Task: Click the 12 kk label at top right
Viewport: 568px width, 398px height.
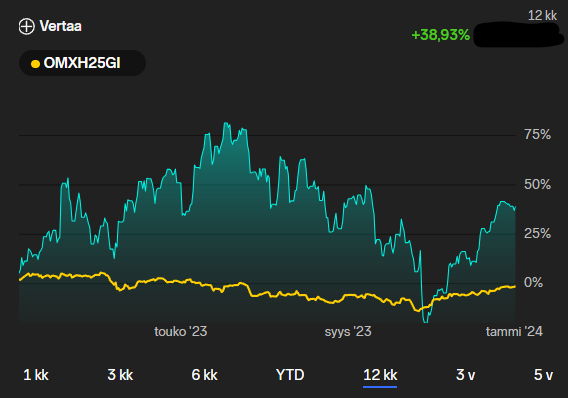Action: [x=542, y=16]
